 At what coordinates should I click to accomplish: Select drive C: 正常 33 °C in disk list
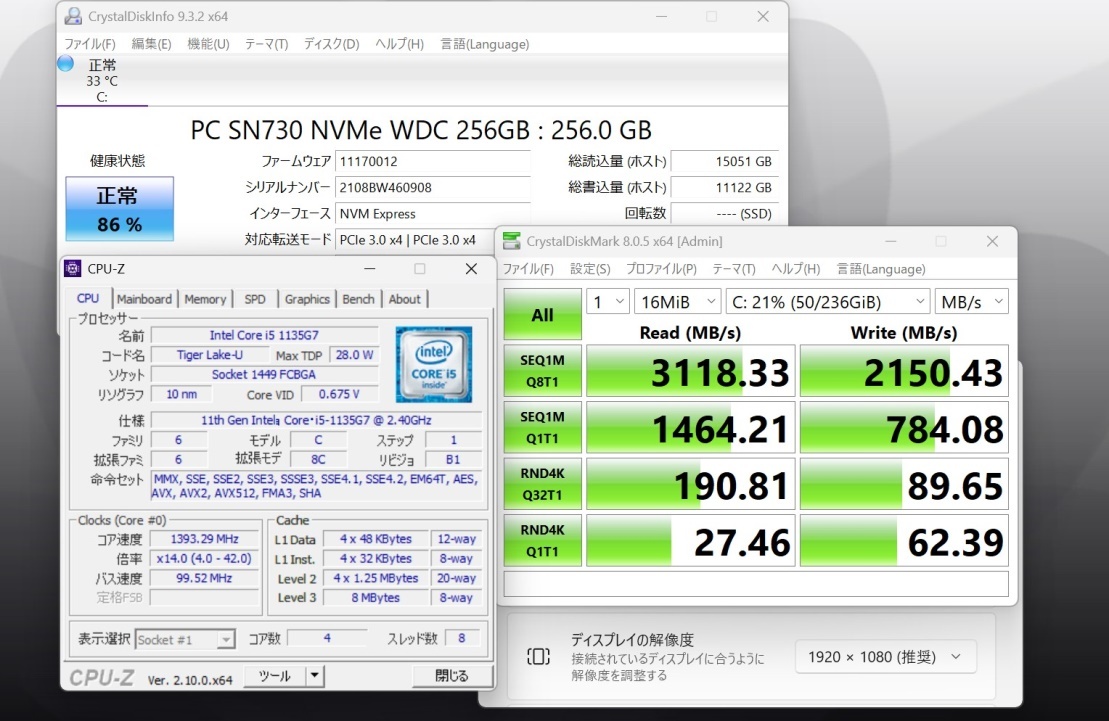pyautogui.click(x=103, y=81)
